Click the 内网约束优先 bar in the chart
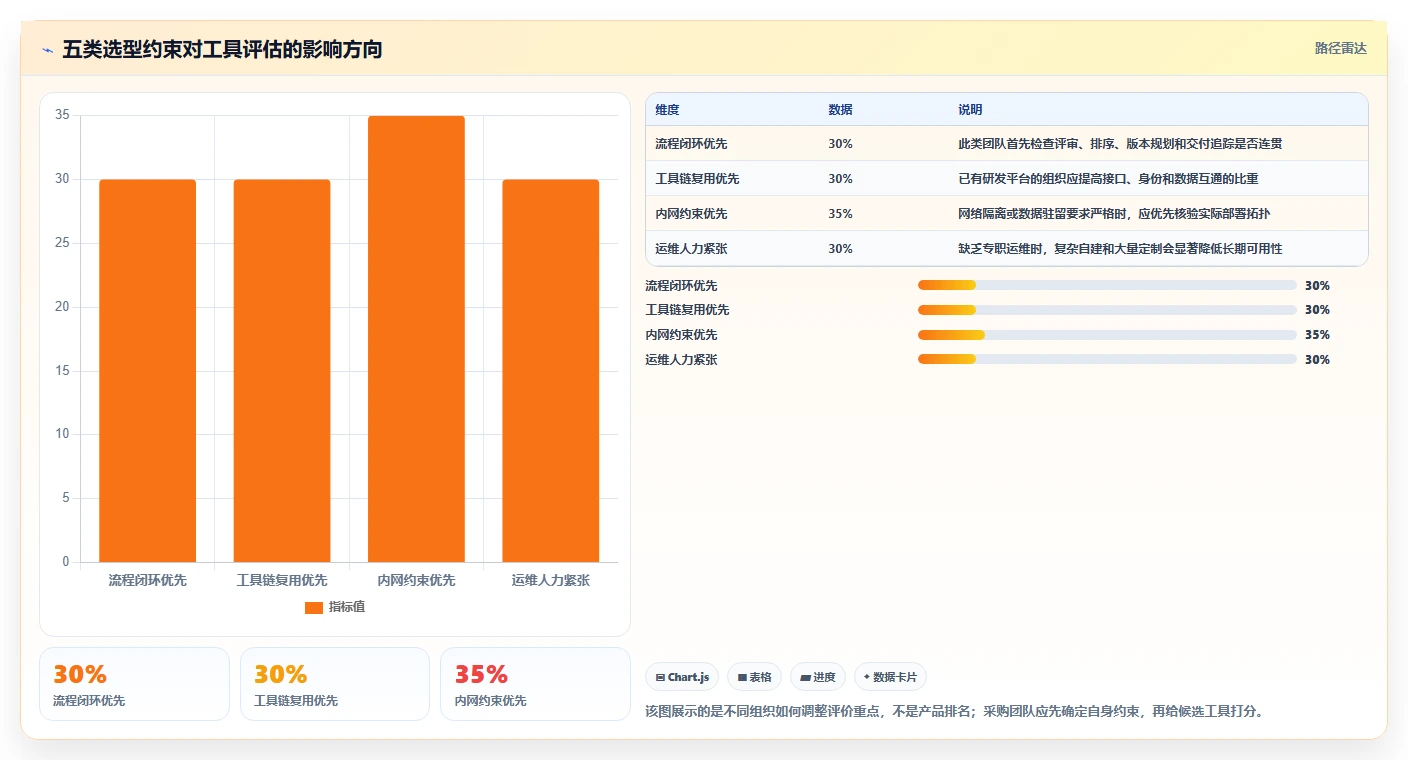The image size is (1408, 760). (x=416, y=339)
